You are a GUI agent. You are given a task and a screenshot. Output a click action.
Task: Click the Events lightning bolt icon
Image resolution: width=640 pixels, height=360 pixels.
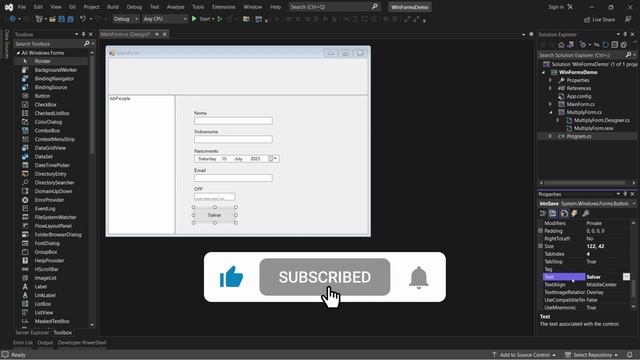point(574,213)
